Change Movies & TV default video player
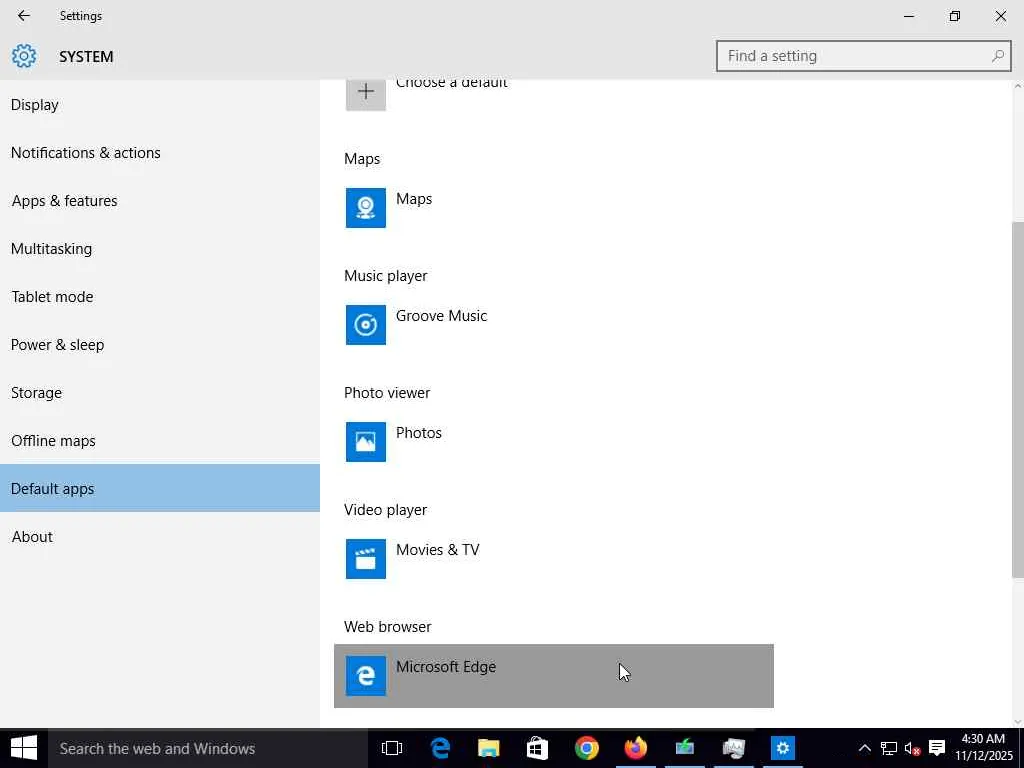Viewport: 1024px width, 768px height. point(554,558)
